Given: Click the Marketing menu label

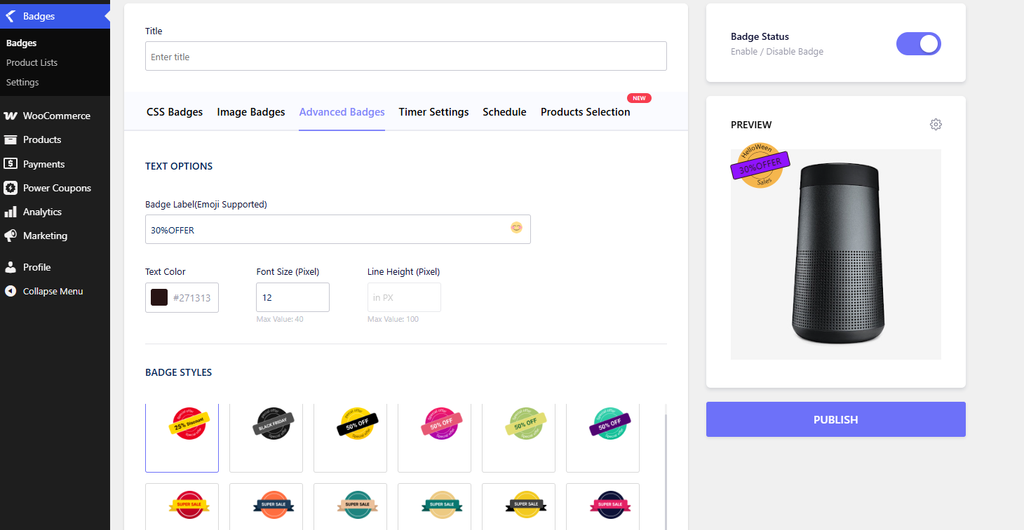Looking at the screenshot, I should 45,236.
